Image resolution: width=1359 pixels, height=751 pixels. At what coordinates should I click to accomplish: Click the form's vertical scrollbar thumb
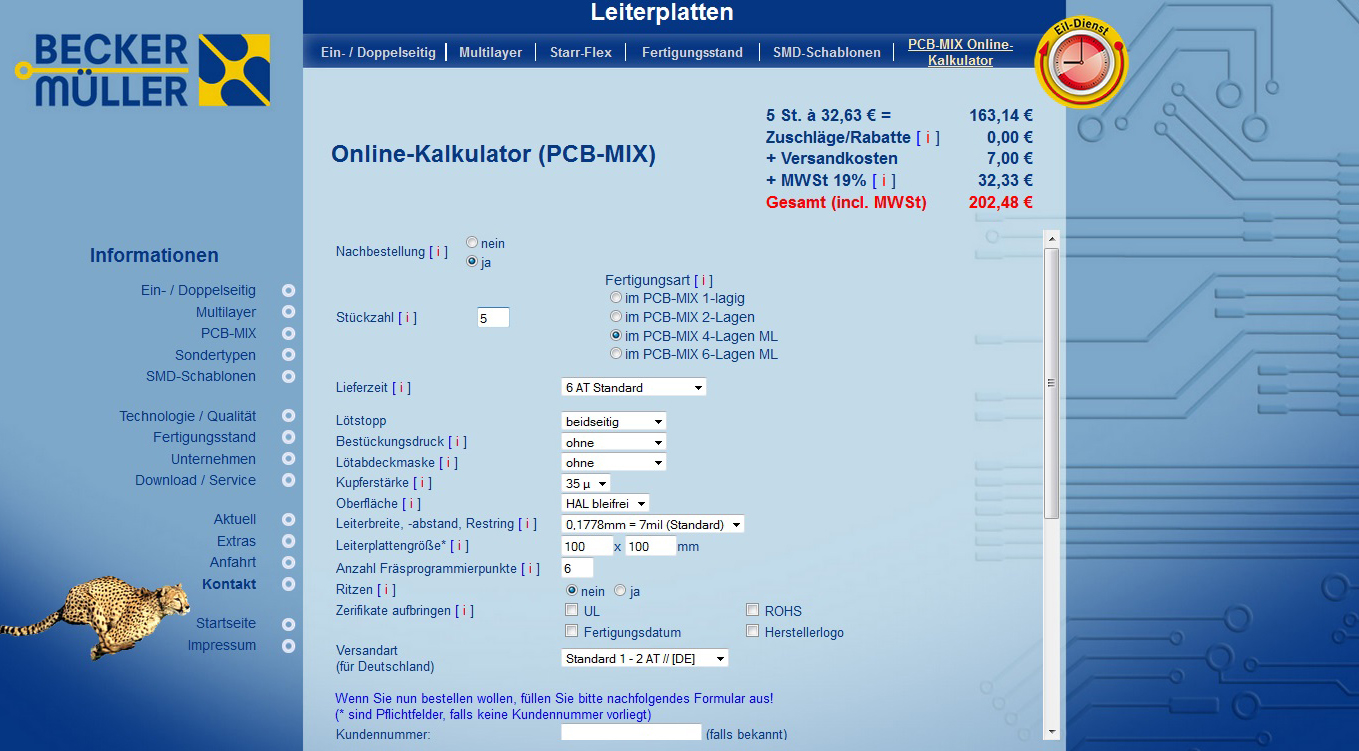pyautogui.click(x=1051, y=383)
